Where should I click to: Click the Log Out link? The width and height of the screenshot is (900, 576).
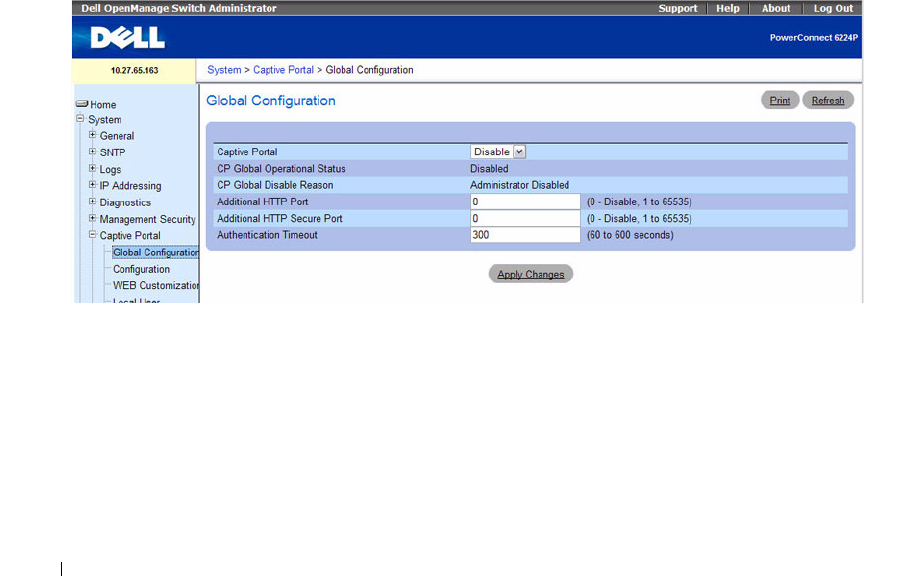(x=833, y=8)
